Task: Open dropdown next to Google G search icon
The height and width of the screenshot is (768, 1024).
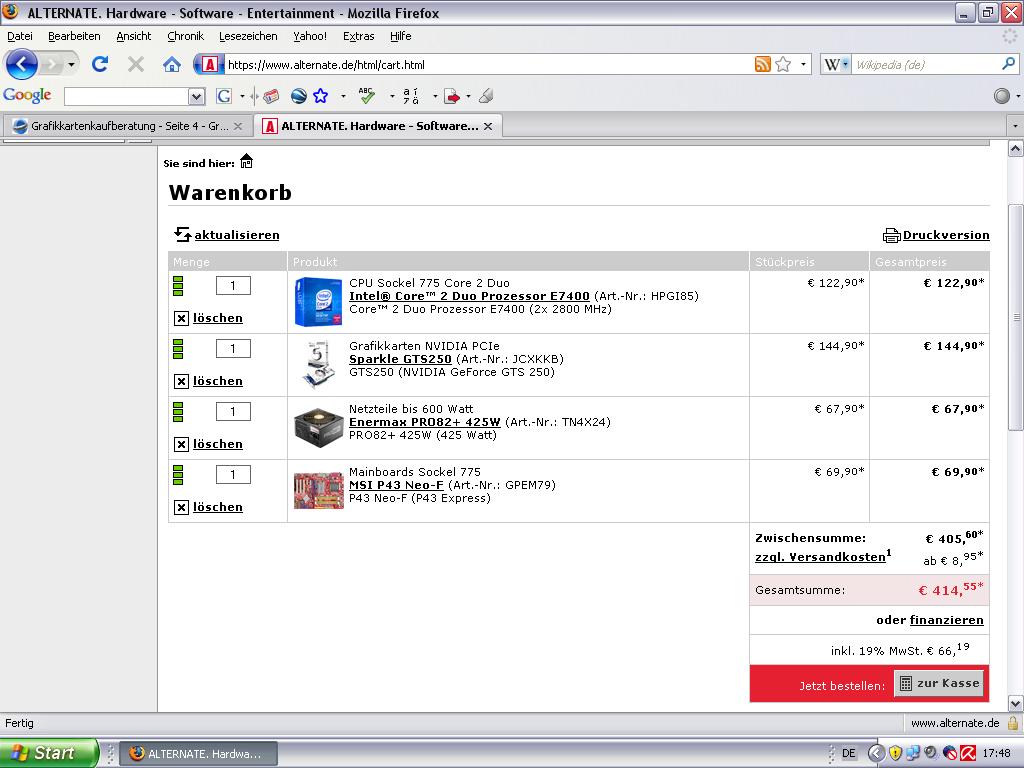Action: [x=242, y=97]
